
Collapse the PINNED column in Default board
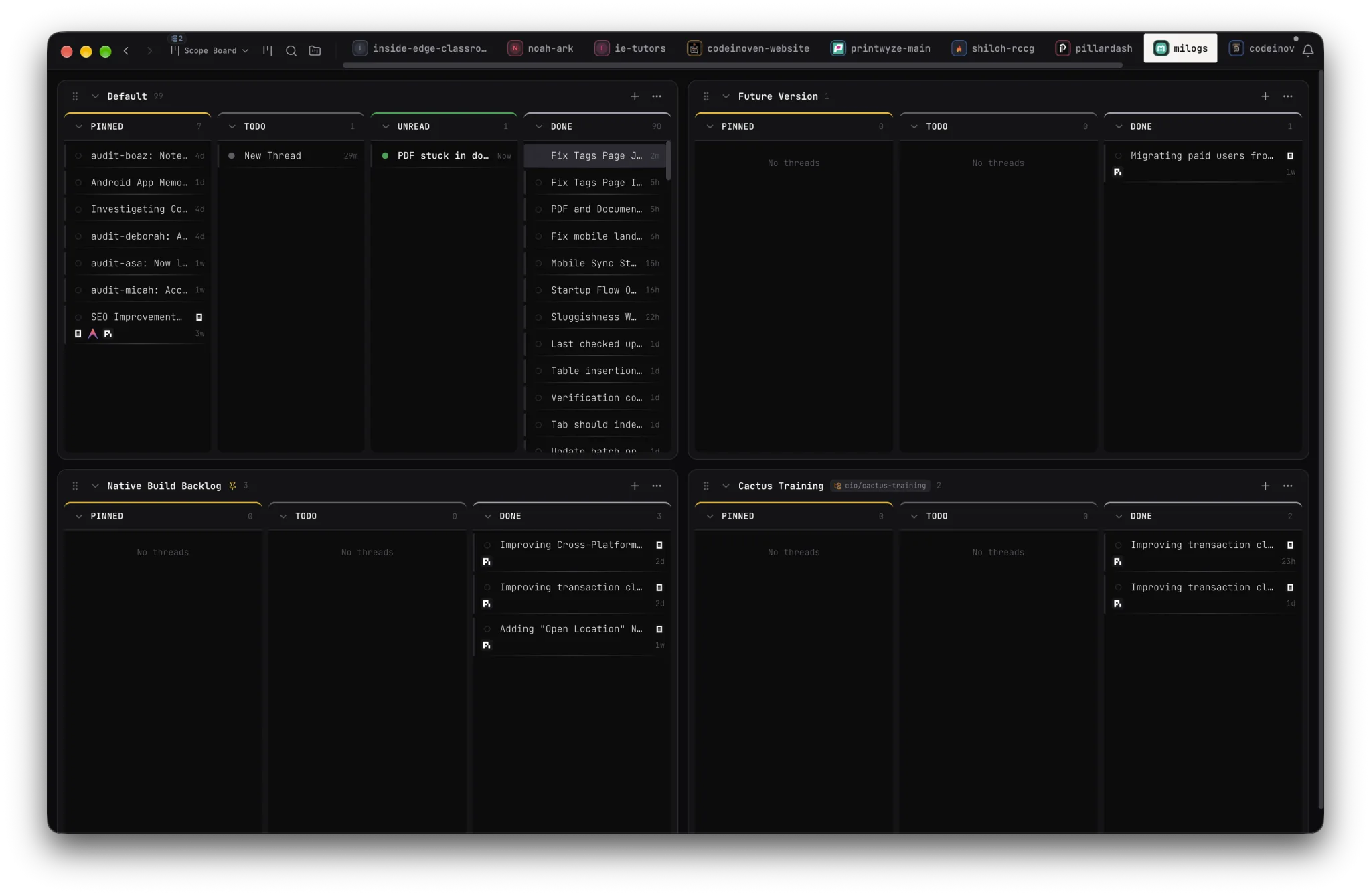(x=79, y=126)
